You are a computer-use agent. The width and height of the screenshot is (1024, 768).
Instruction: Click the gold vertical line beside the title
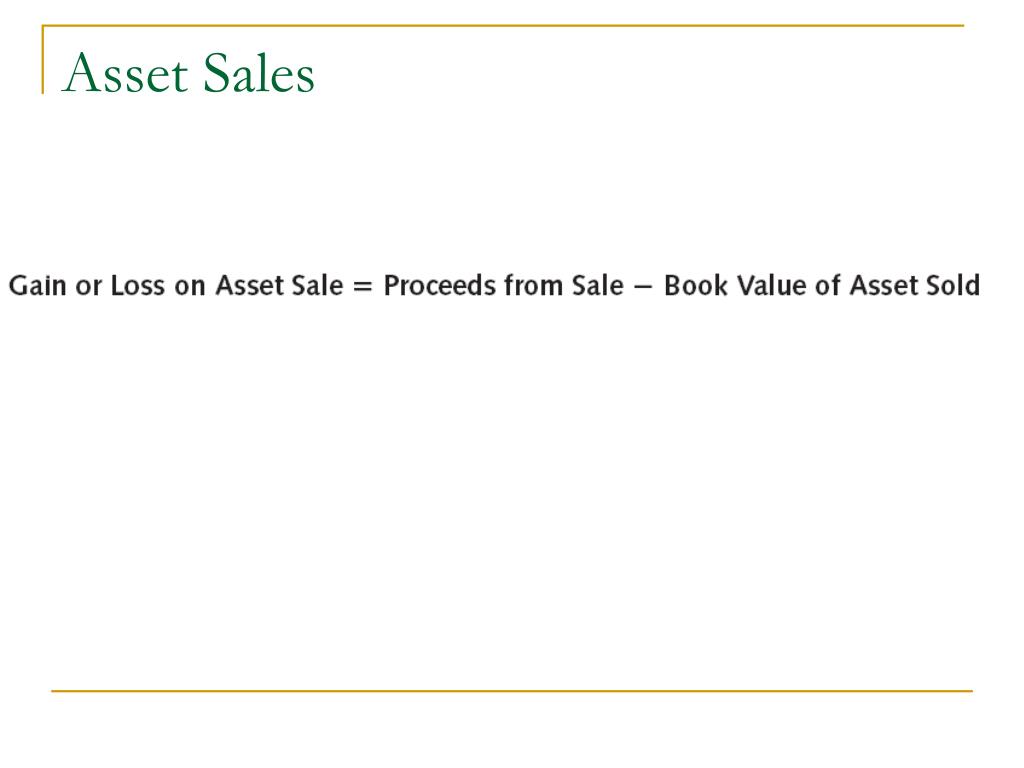point(43,60)
